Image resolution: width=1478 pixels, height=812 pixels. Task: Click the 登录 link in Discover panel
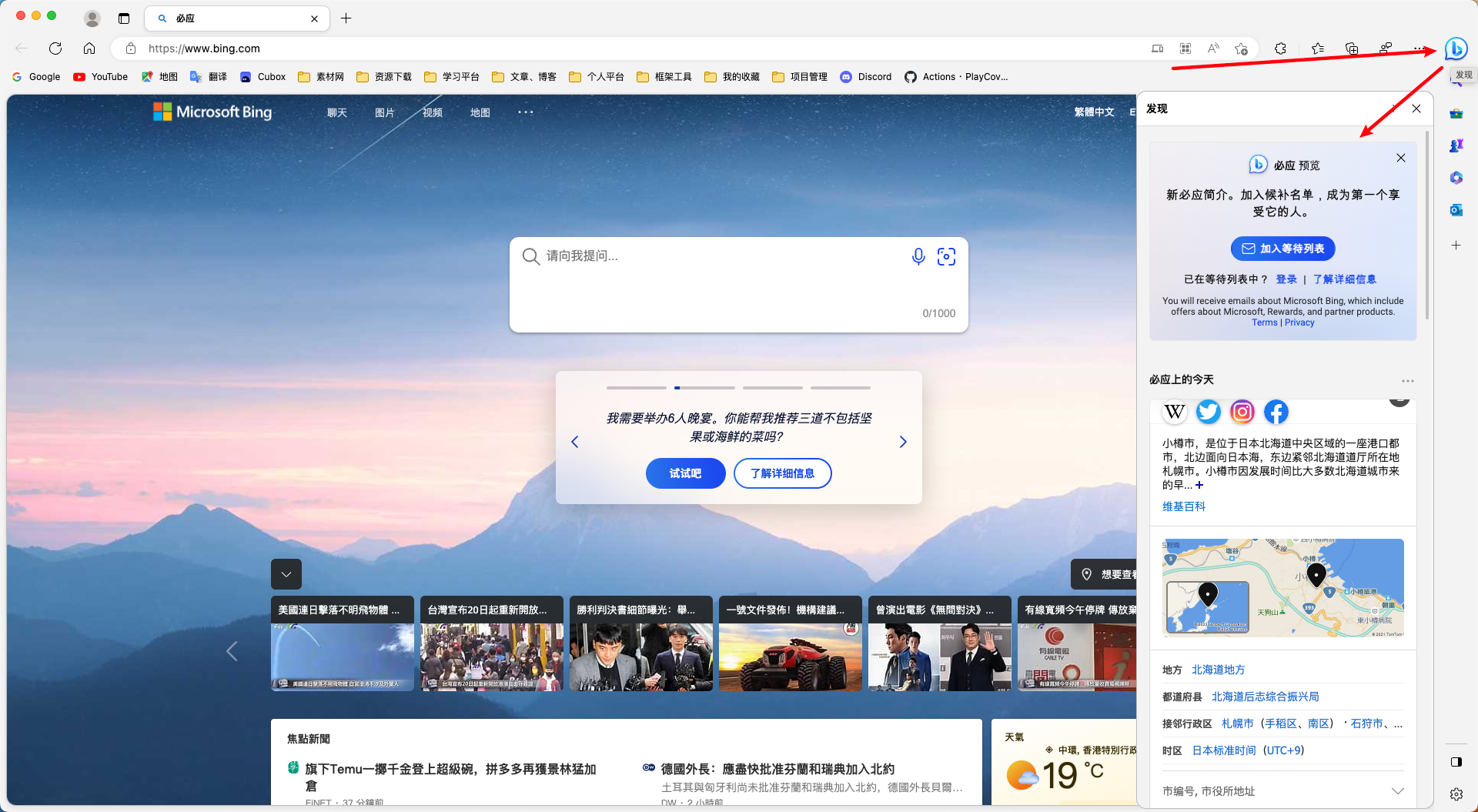point(1286,279)
